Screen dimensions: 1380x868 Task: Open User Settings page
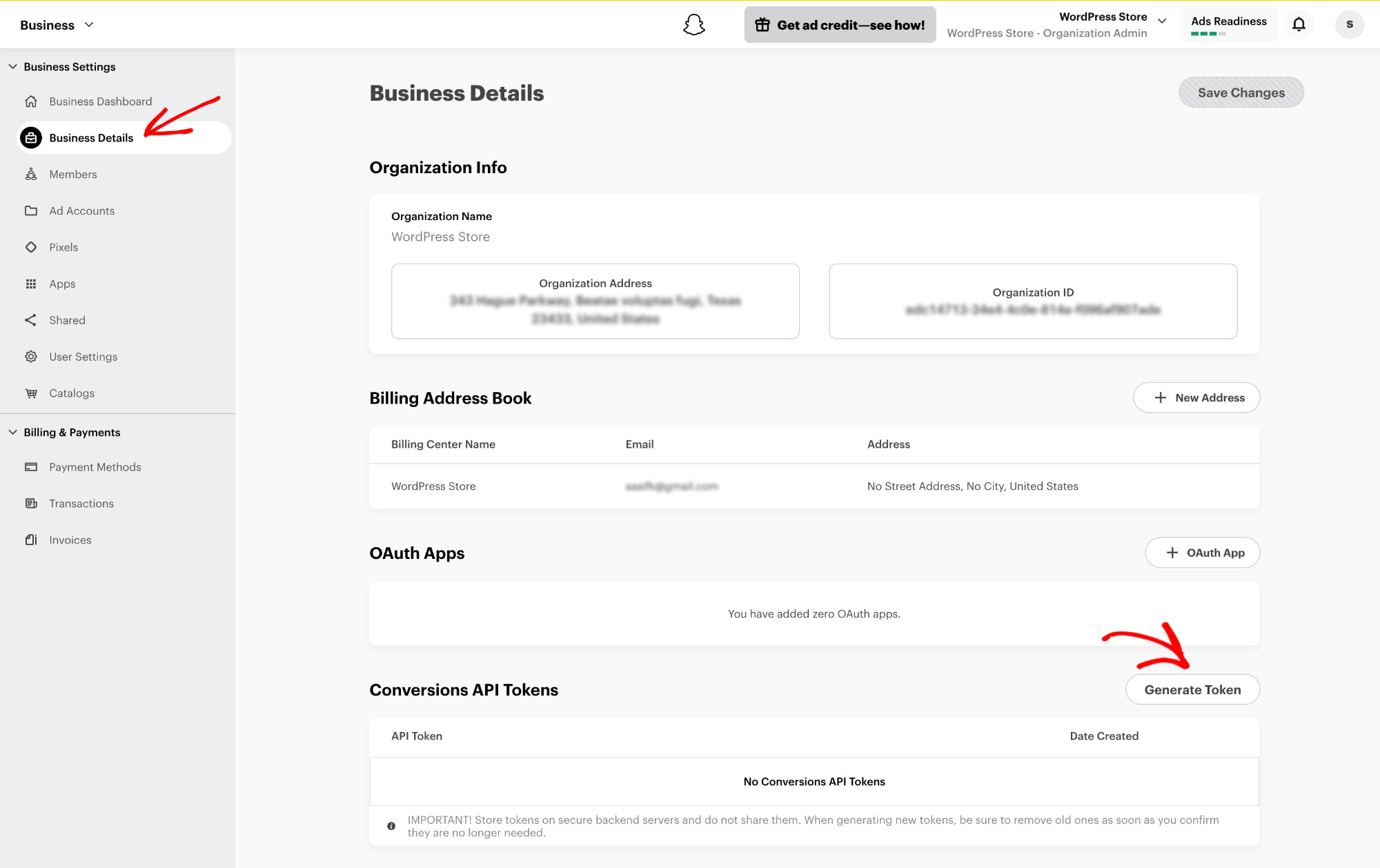click(83, 357)
